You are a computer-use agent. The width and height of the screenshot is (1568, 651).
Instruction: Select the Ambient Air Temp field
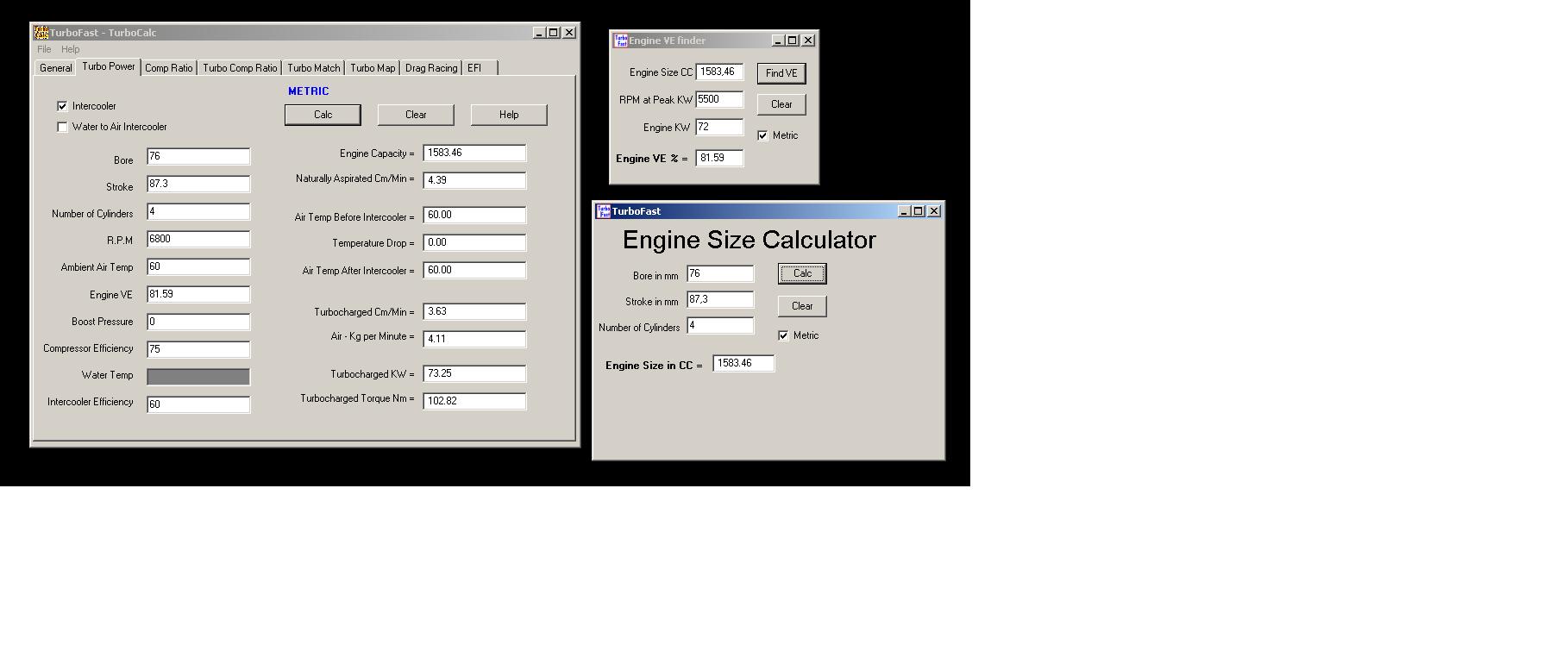pyautogui.click(x=198, y=266)
